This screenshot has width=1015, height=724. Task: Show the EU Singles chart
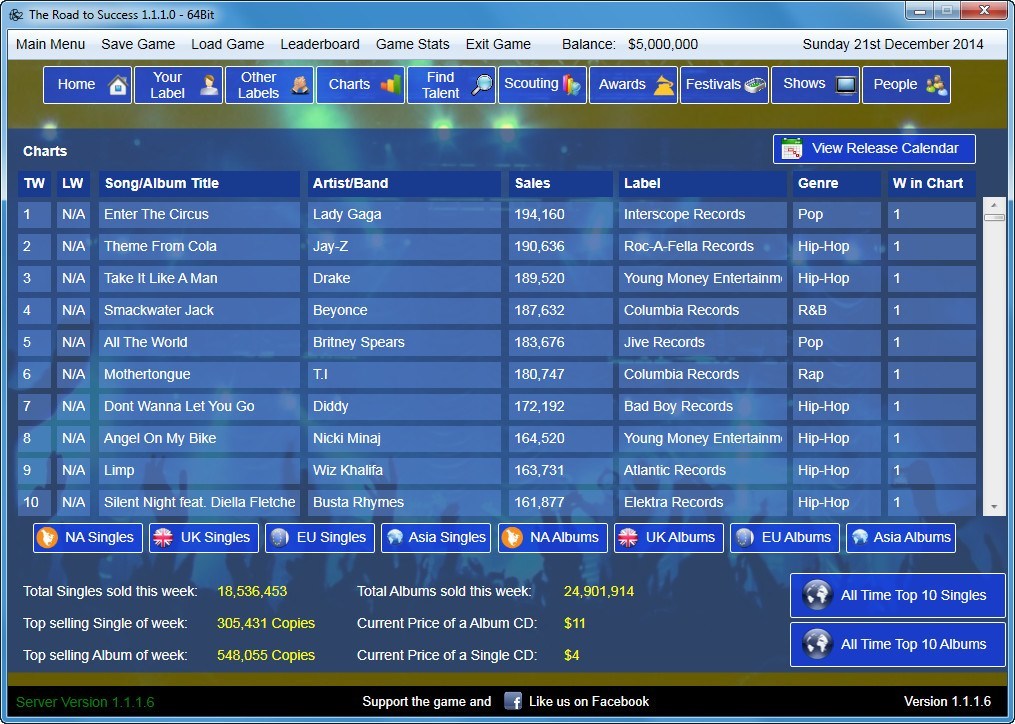coord(320,537)
